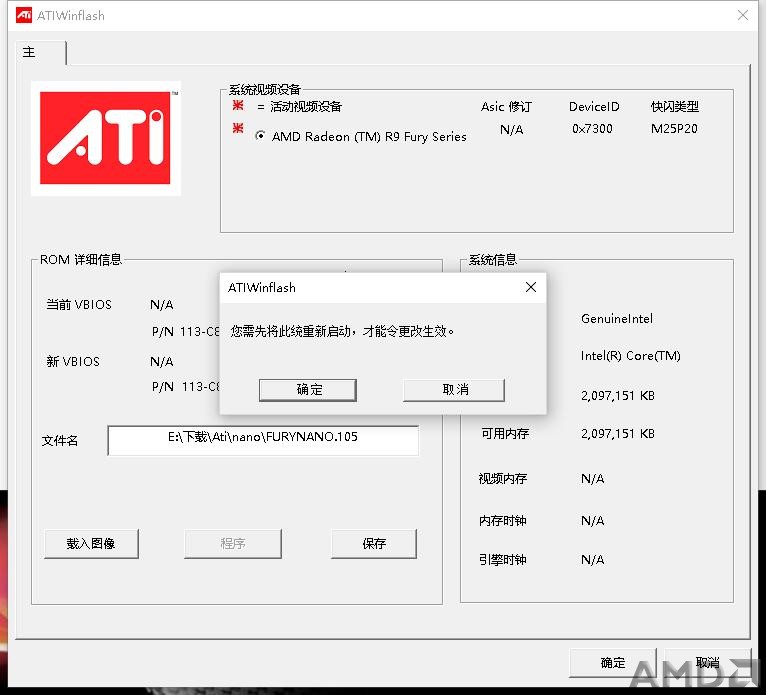
Task: Close the ATIWinflash main window
Action: 743,15
